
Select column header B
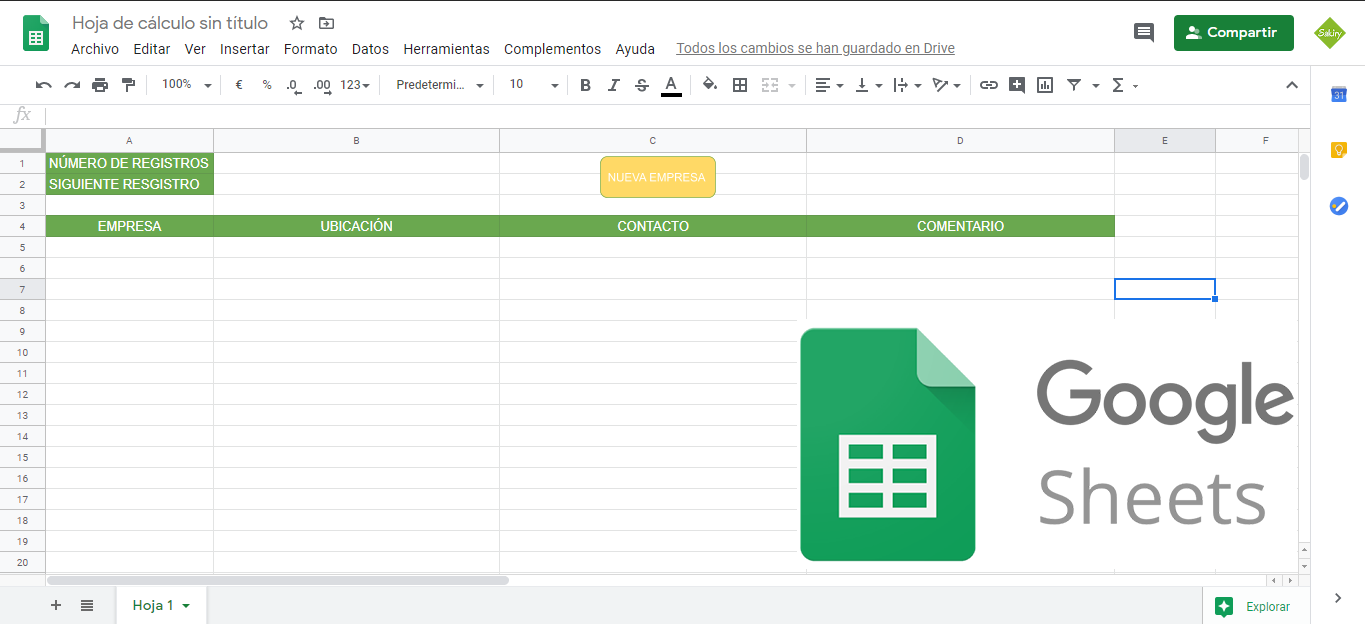[x=356, y=141]
